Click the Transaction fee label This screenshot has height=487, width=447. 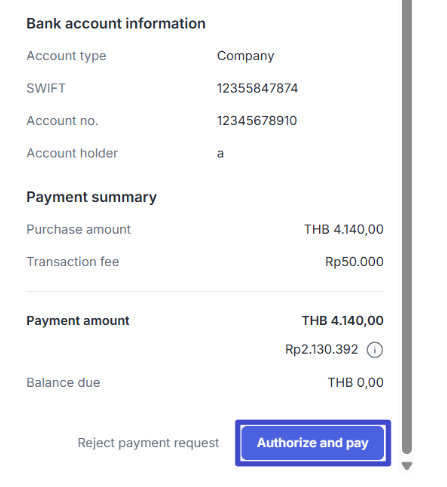73,262
